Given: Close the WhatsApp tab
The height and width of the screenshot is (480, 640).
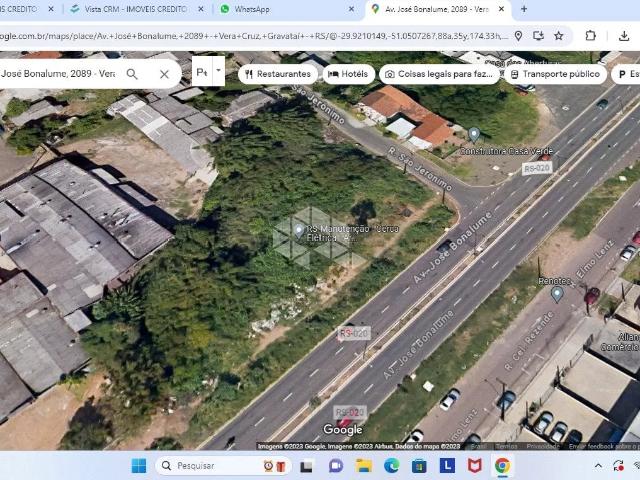Looking at the screenshot, I should point(351,9).
